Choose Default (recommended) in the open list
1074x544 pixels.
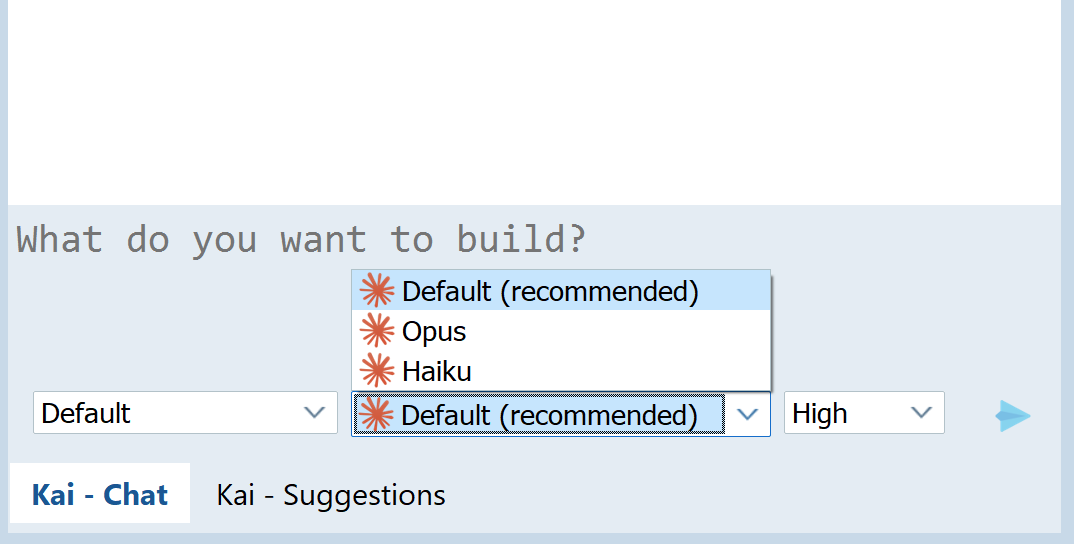point(561,290)
